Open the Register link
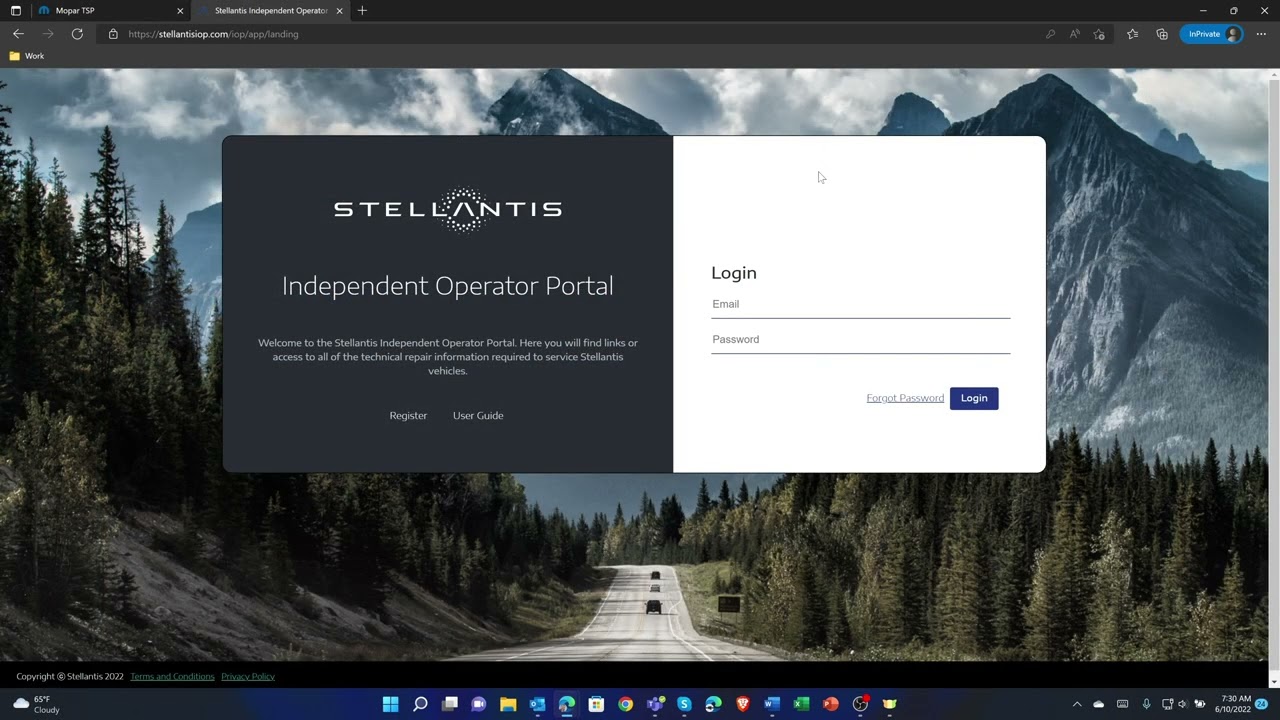Image resolution: width=1280 pixels, height=720 pixels. click(408, 416)
